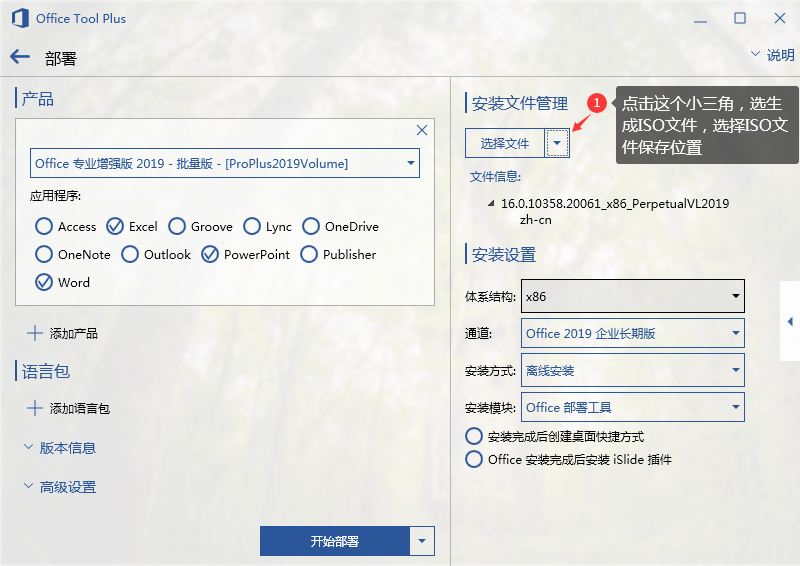Open the 安装模块 Office 部署工具 dropdown

[x=633, y=407]
